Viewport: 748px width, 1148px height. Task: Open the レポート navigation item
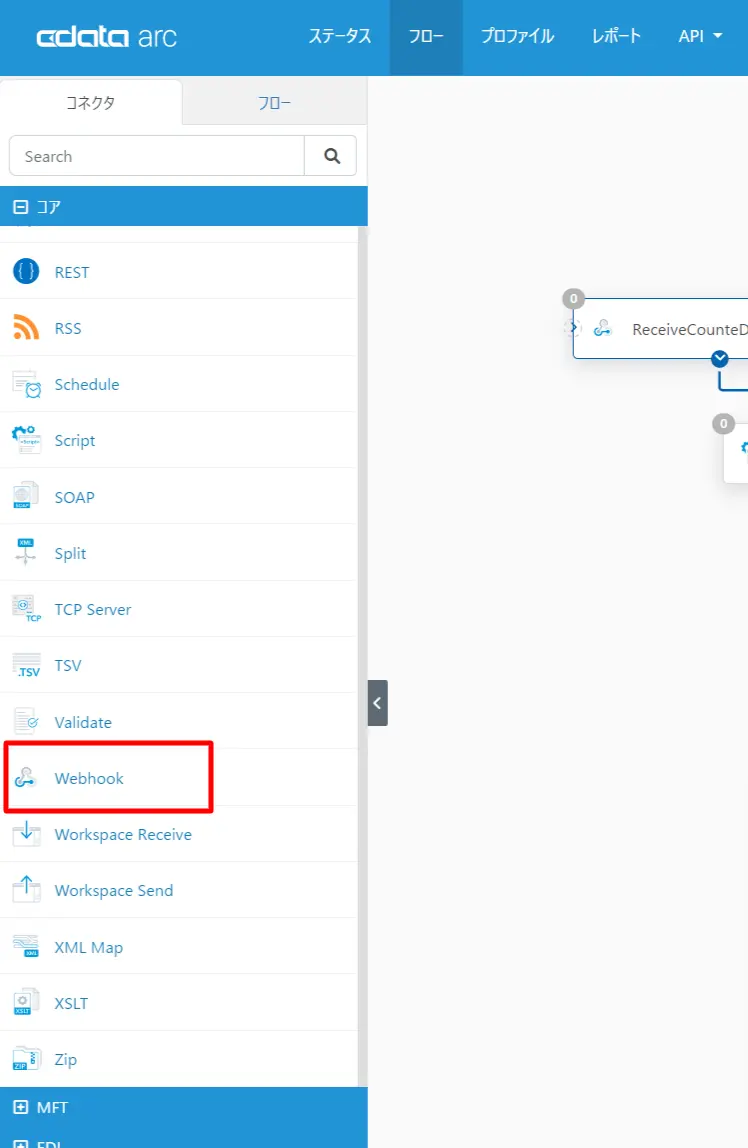[616, 36]
